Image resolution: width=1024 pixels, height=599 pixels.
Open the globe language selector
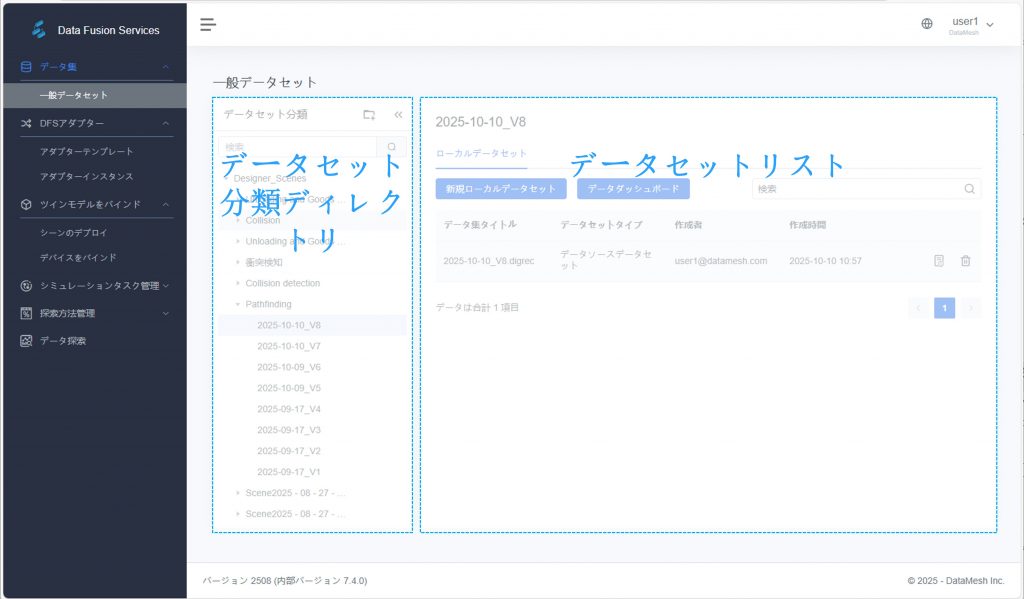(x=927, y=24)
